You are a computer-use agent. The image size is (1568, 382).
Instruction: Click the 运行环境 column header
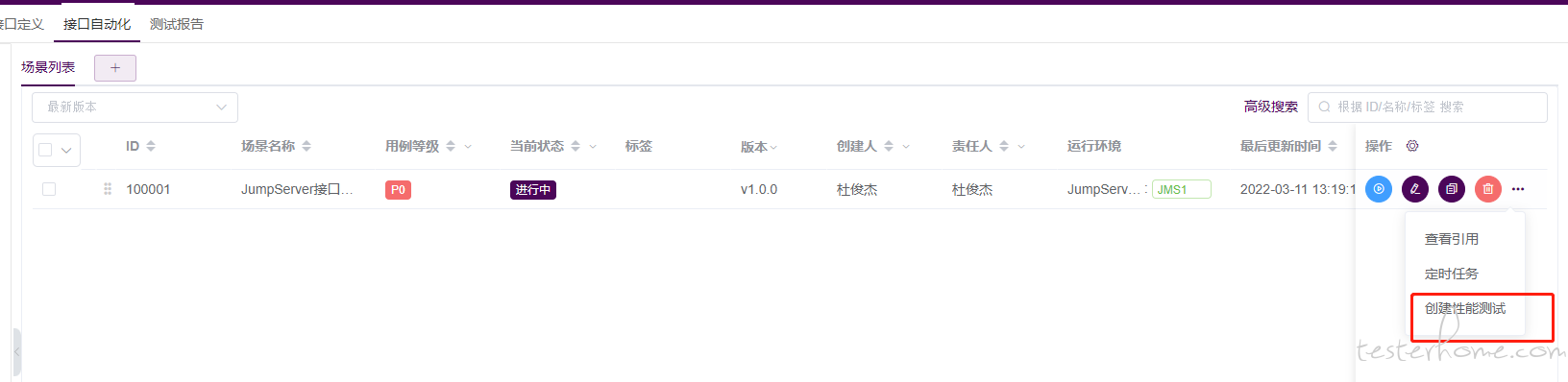1094,146
